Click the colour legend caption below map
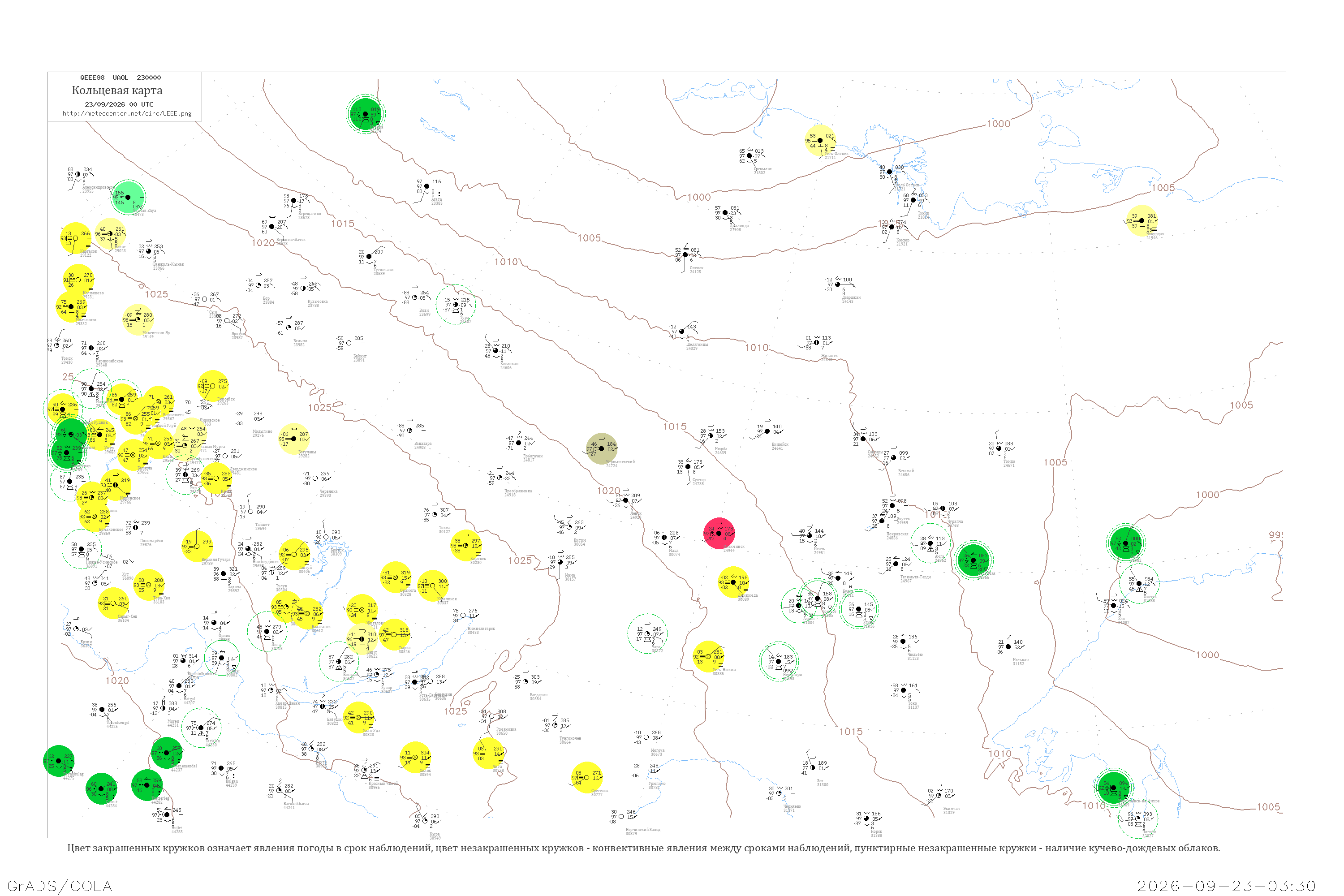This screenshot has height=896, width=1344. [x=643, y=848]
